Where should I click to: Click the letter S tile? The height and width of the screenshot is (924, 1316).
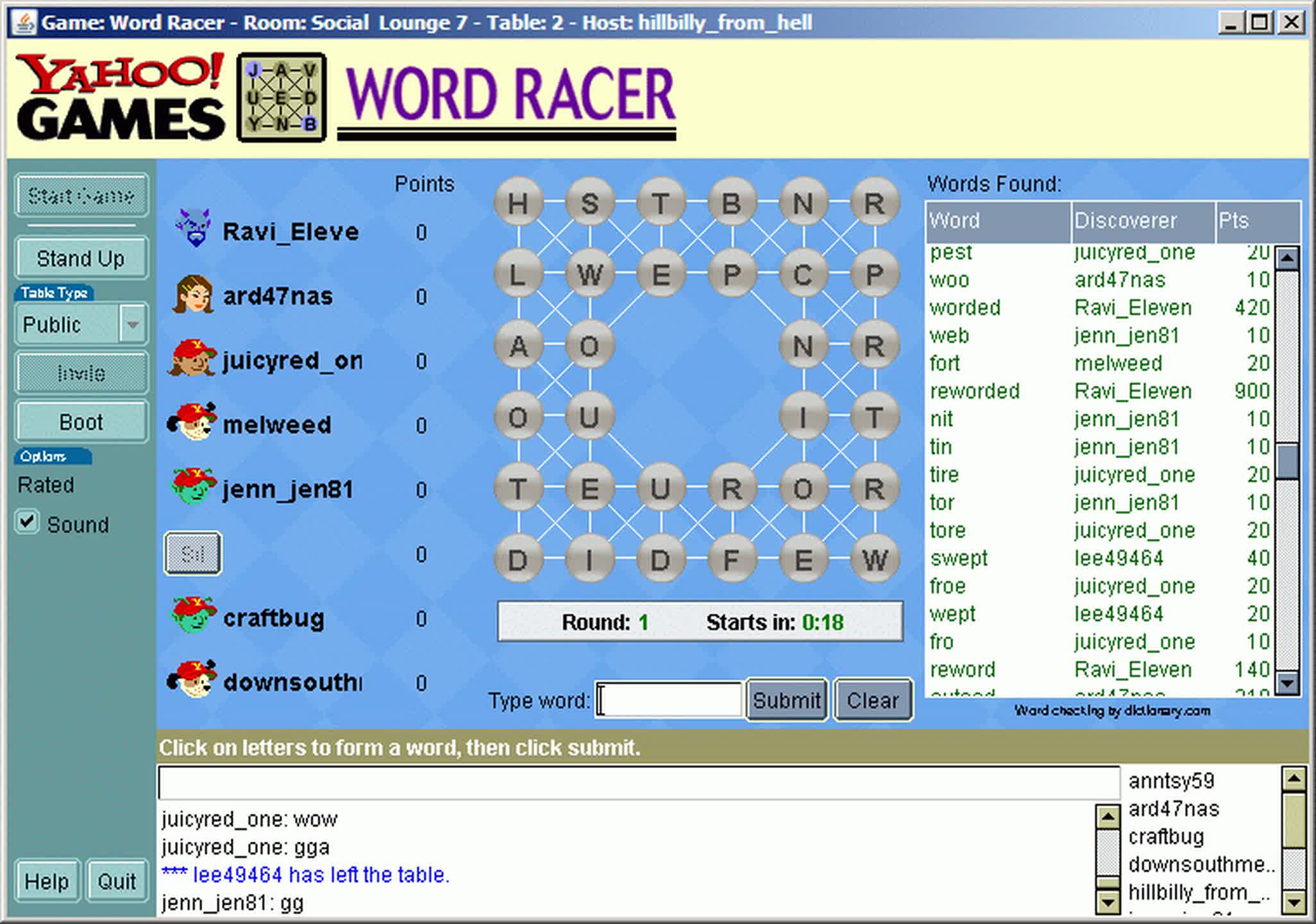(x=589, y=203)
